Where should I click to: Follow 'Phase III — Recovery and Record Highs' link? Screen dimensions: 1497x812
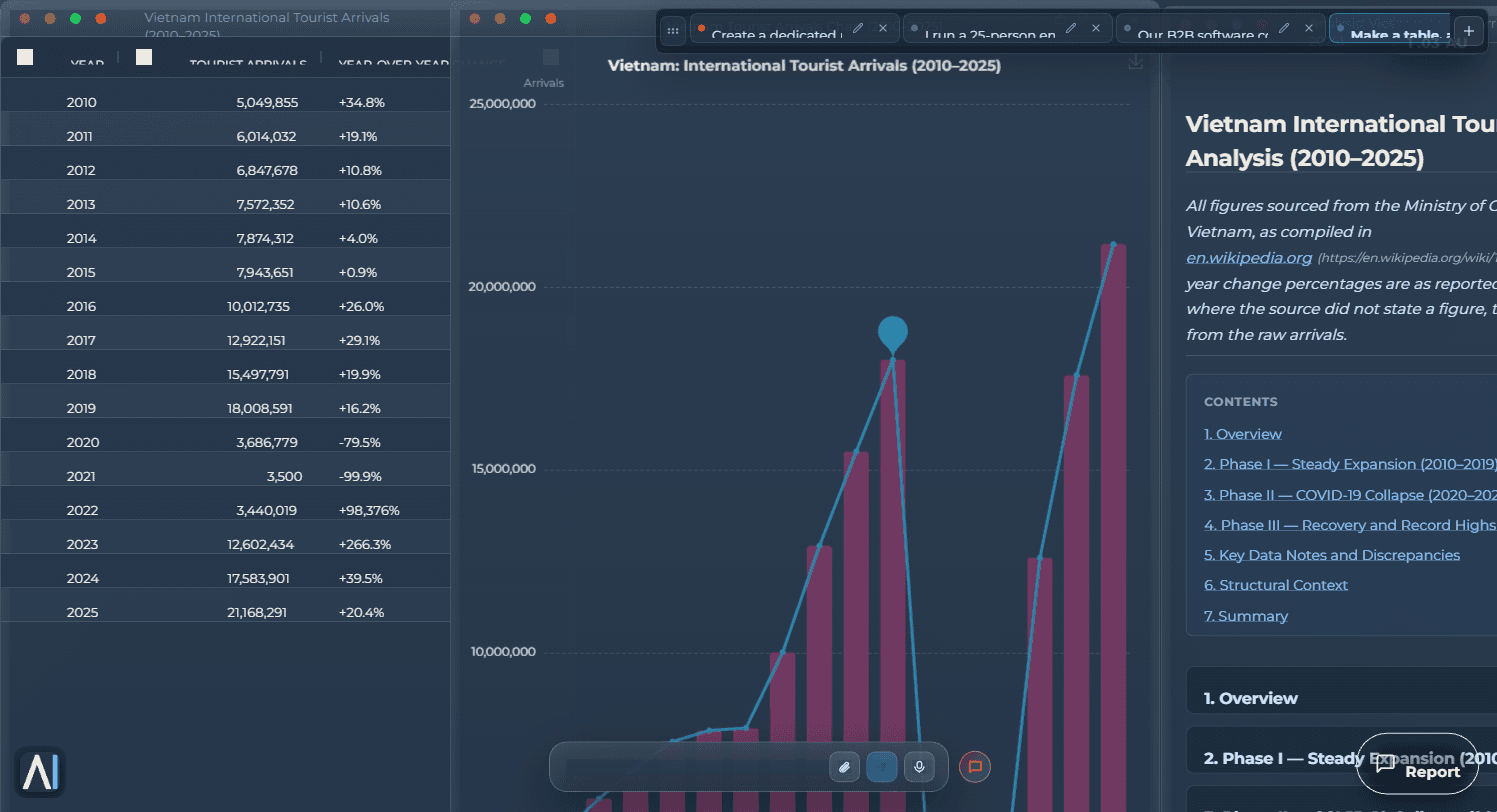(1350, 525)
